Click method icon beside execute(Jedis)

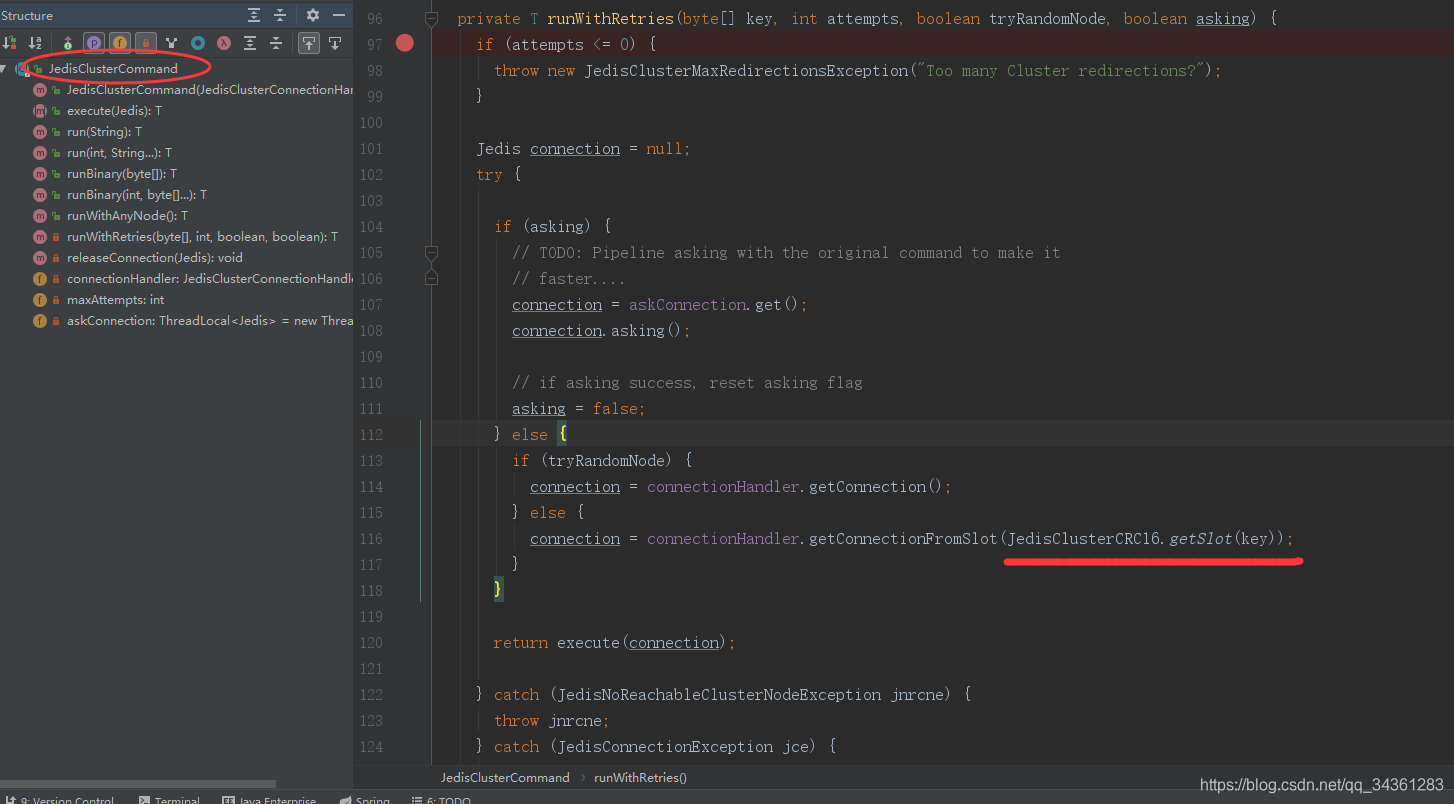coord(40,111)
